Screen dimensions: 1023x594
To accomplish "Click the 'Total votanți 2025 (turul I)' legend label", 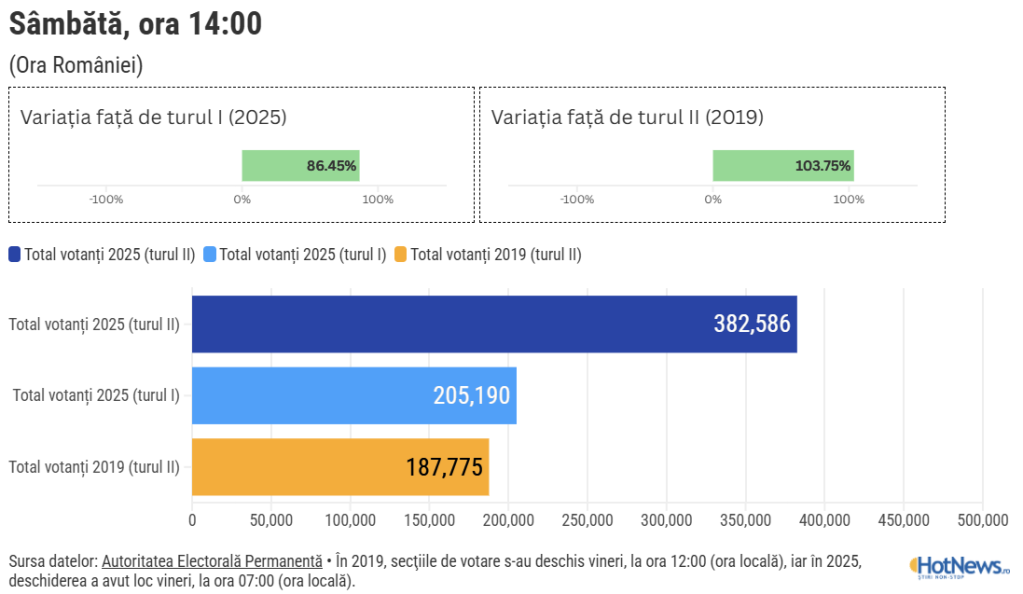I will point(302,254).
